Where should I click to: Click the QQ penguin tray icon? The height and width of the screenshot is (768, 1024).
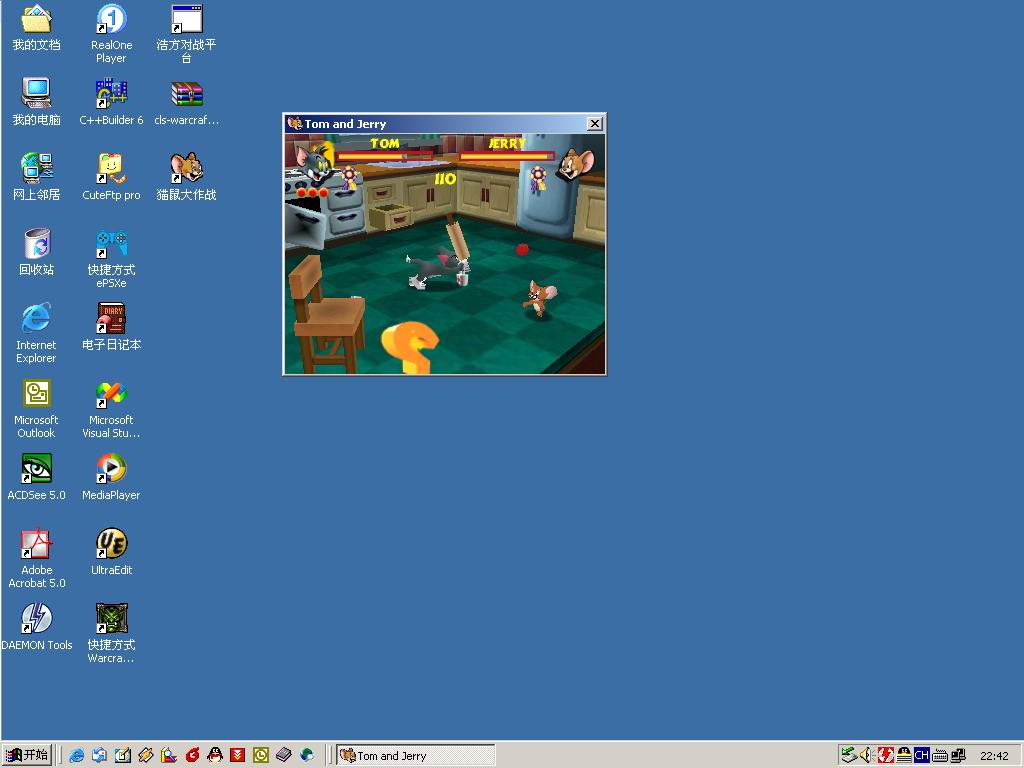point(904,755)
